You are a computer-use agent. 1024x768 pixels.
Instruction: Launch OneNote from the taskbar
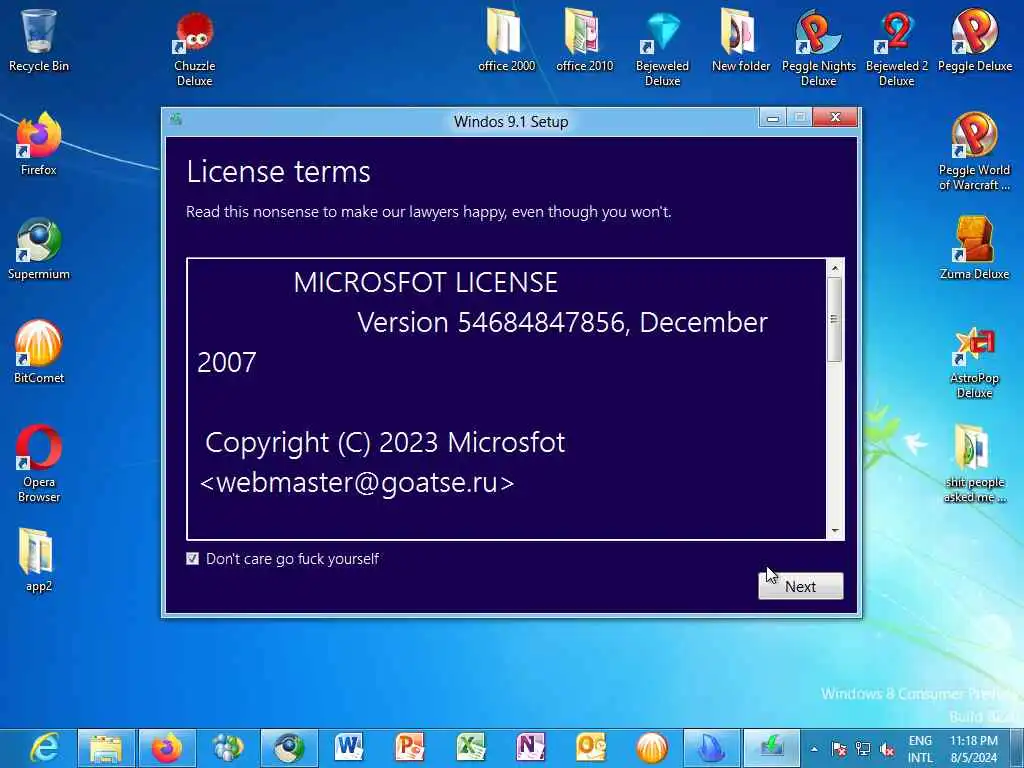pos(531,748)
